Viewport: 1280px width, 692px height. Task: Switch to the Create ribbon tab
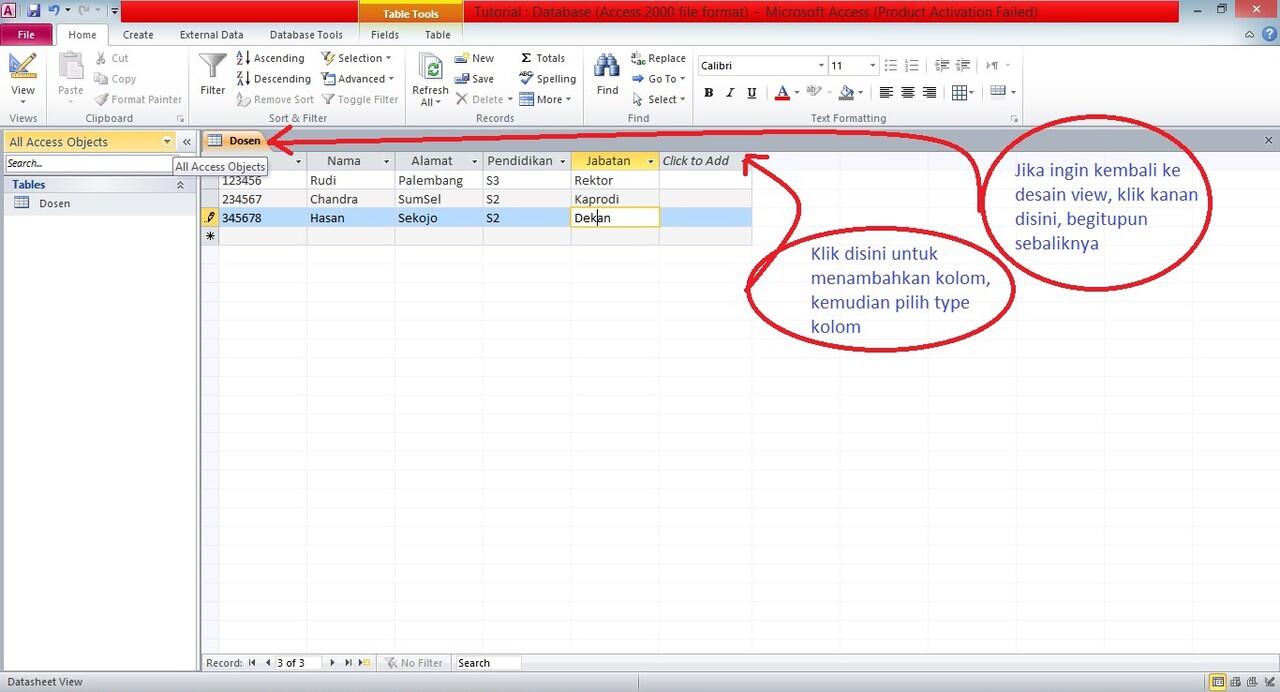138,34
